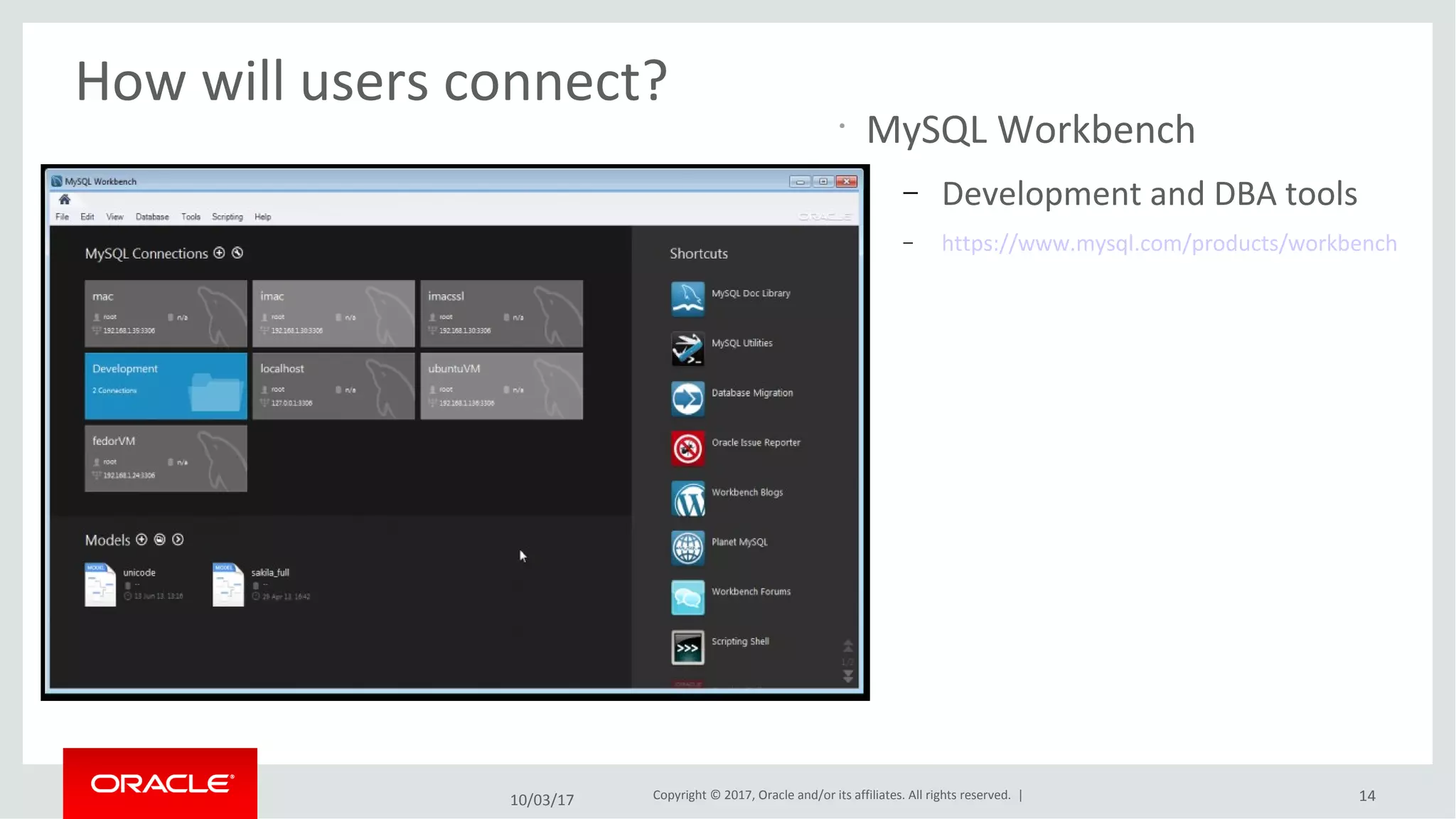Screen dimensions: 1456x819
Task: Close the MySQL Workbench window
Action: click(847, 181)
